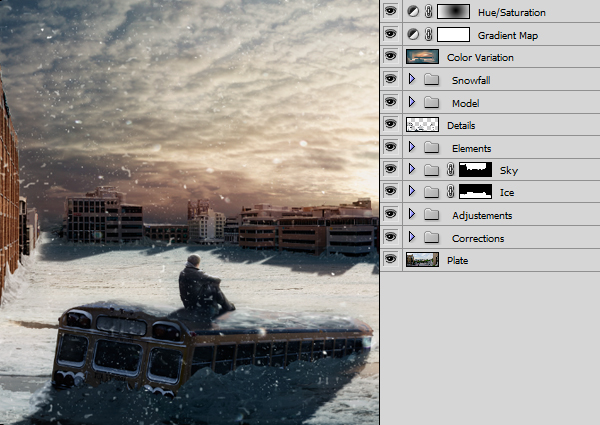
Task: Click the Details layer thumbnail
Action: point(422,125)
